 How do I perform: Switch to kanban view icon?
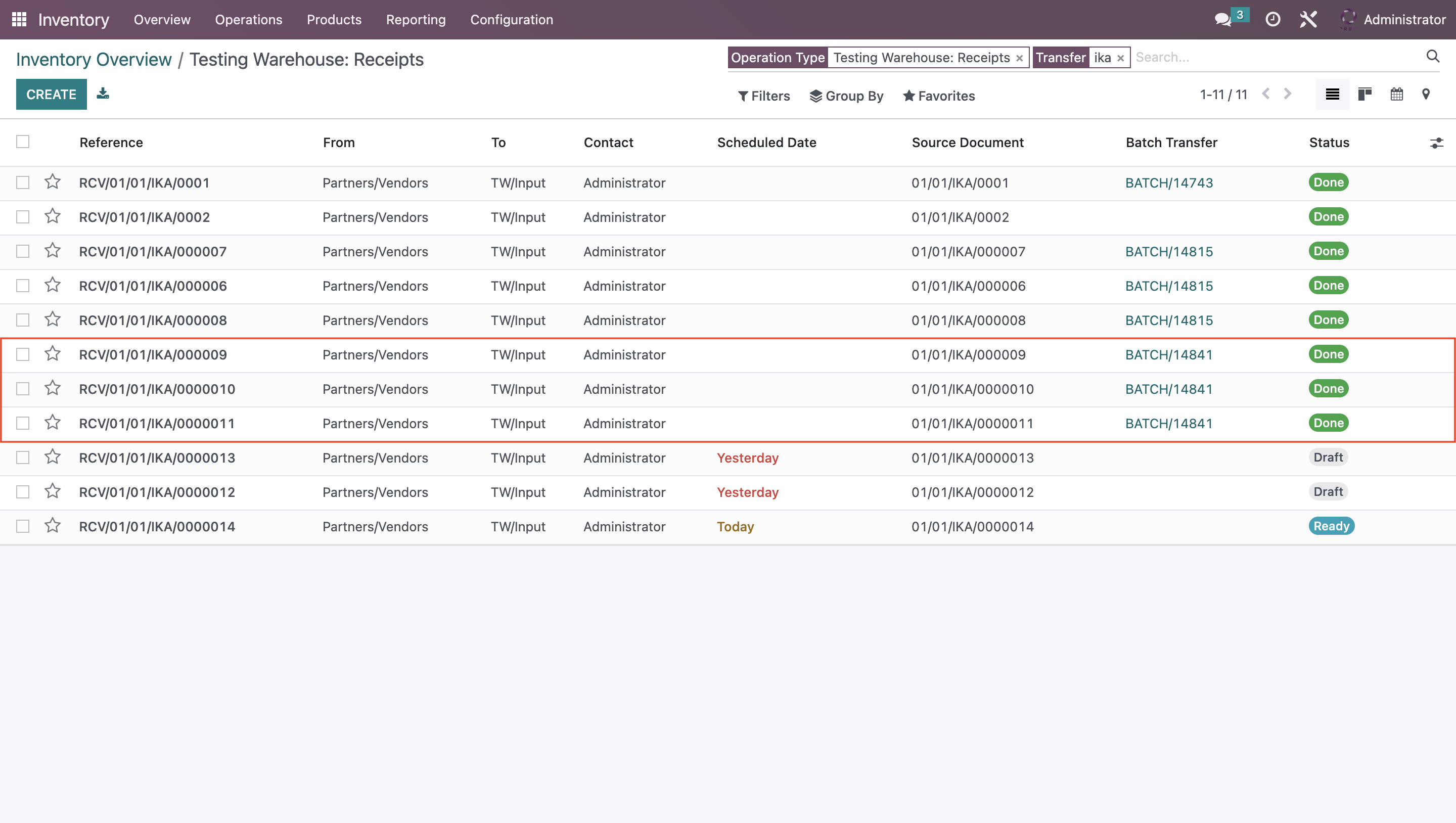click(1364, 95)
